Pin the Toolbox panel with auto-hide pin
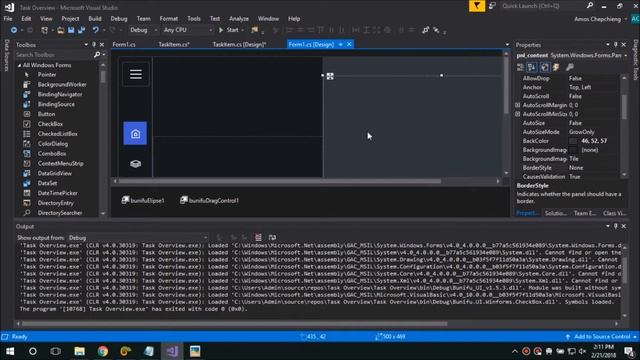This screenshot has height=360, width=640. click(x=94, y=45)
